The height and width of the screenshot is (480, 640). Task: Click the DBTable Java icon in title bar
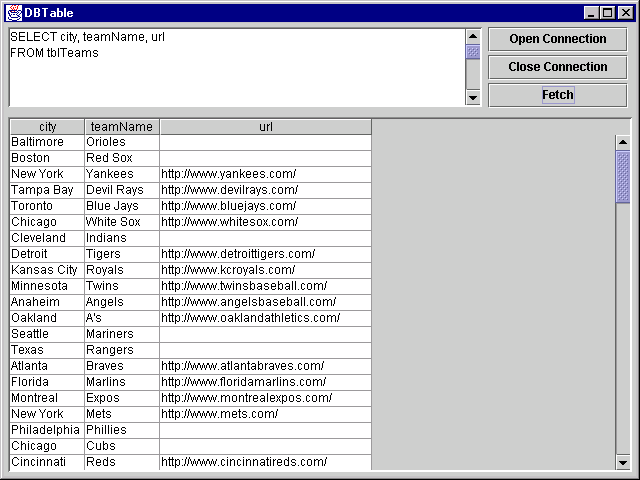(13, 13)
